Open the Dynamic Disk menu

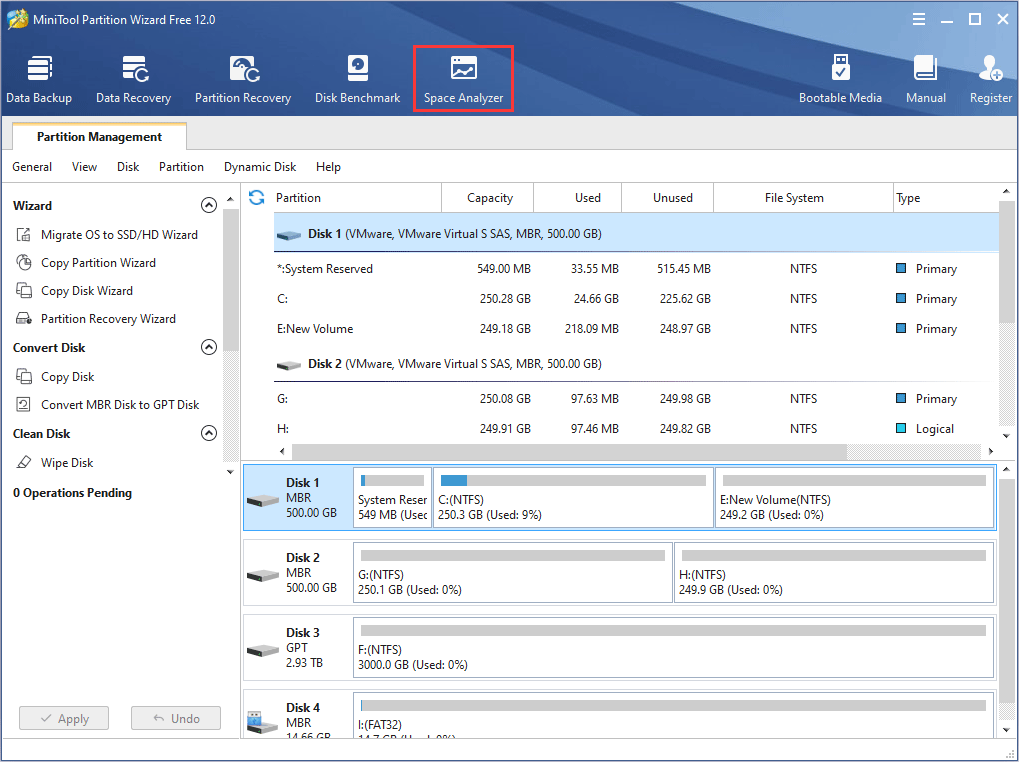point(260,167)
